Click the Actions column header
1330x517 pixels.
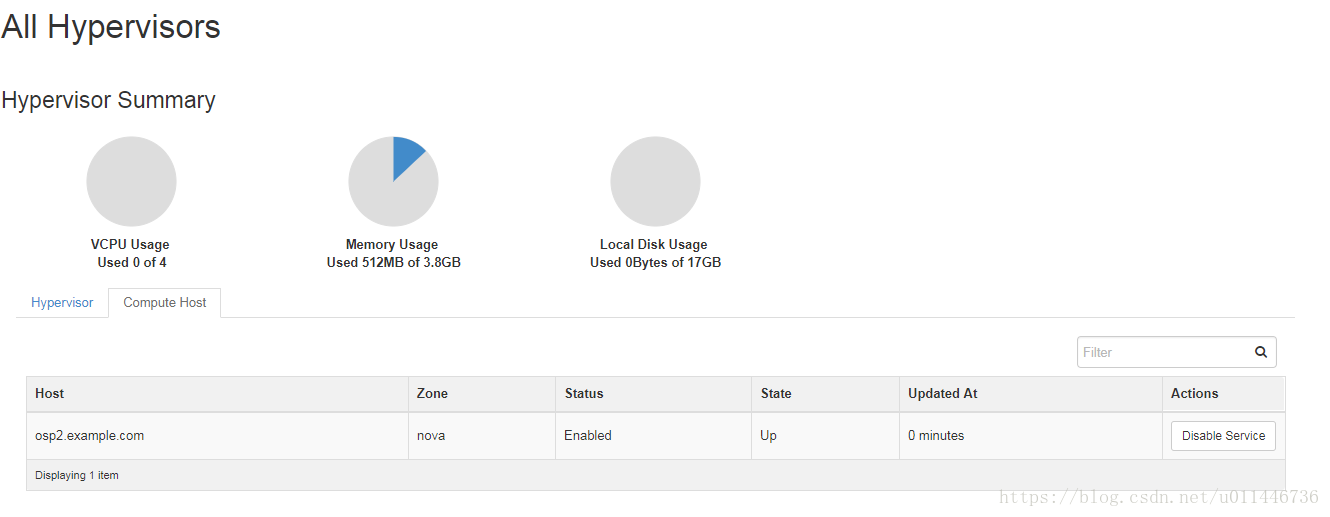click(x=1224, y=394)
